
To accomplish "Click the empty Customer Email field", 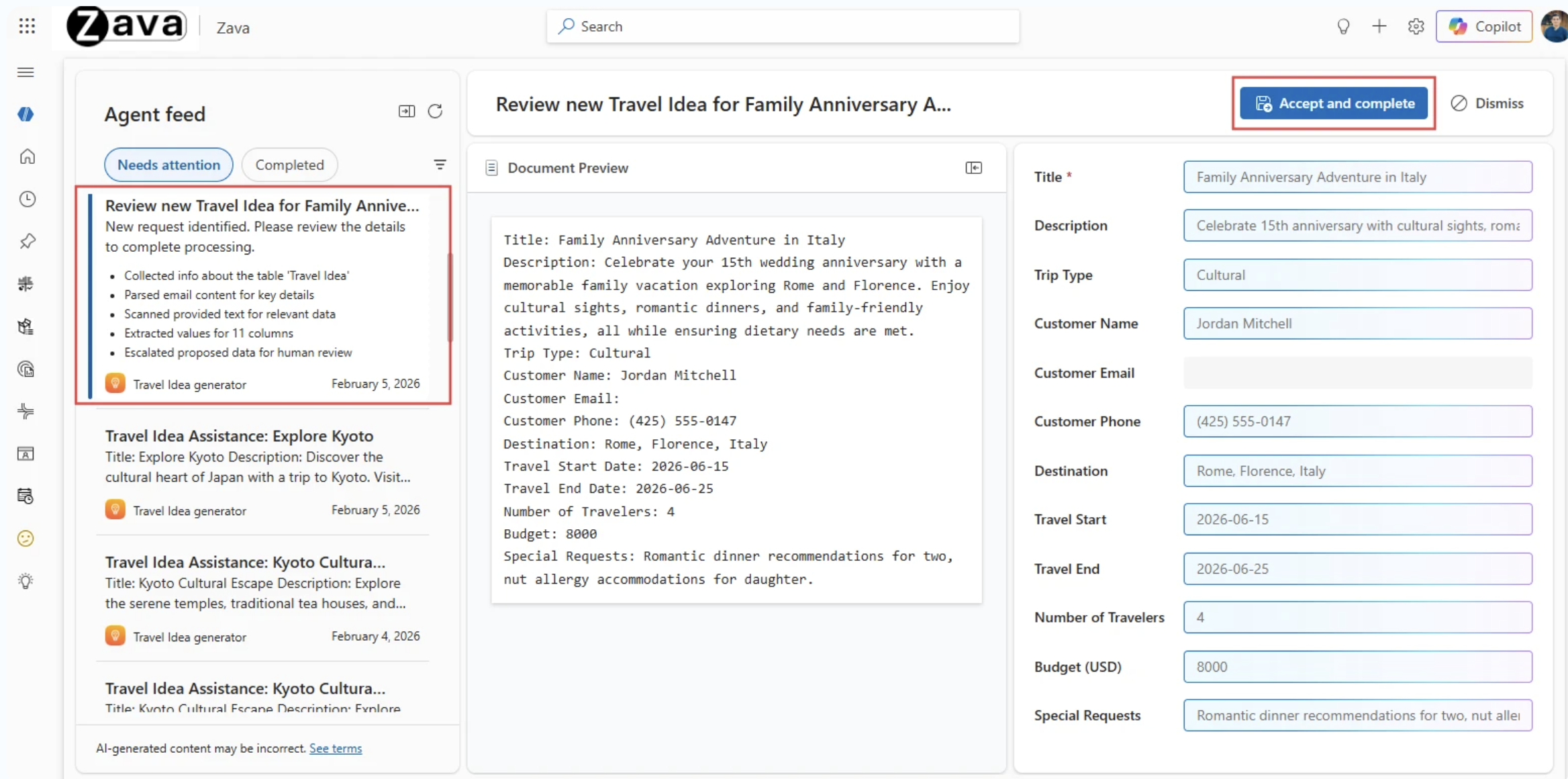I will coord(1357,373).
